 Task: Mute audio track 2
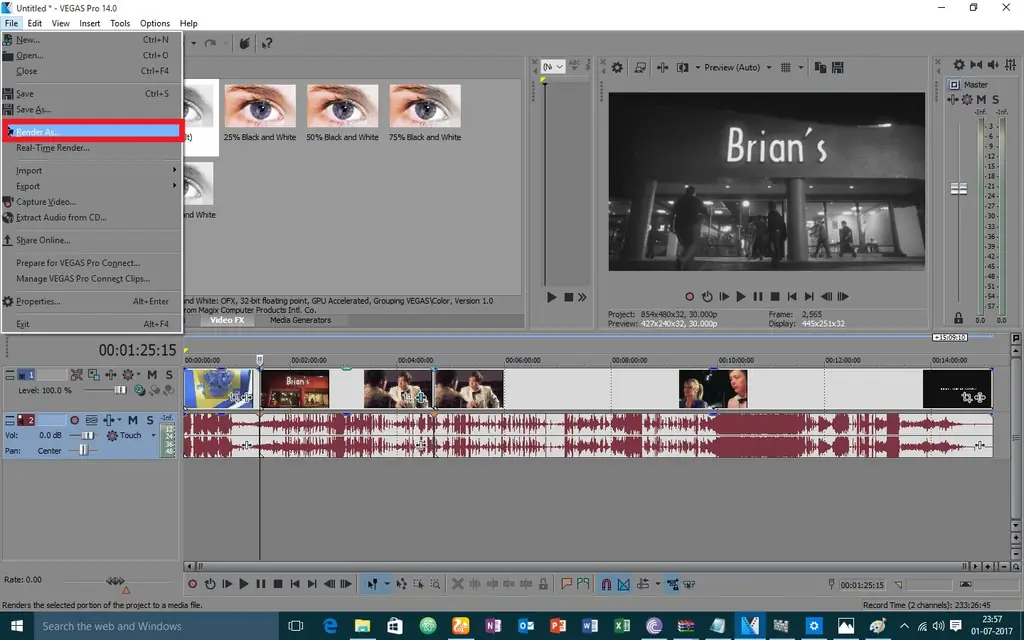point(133,420)
